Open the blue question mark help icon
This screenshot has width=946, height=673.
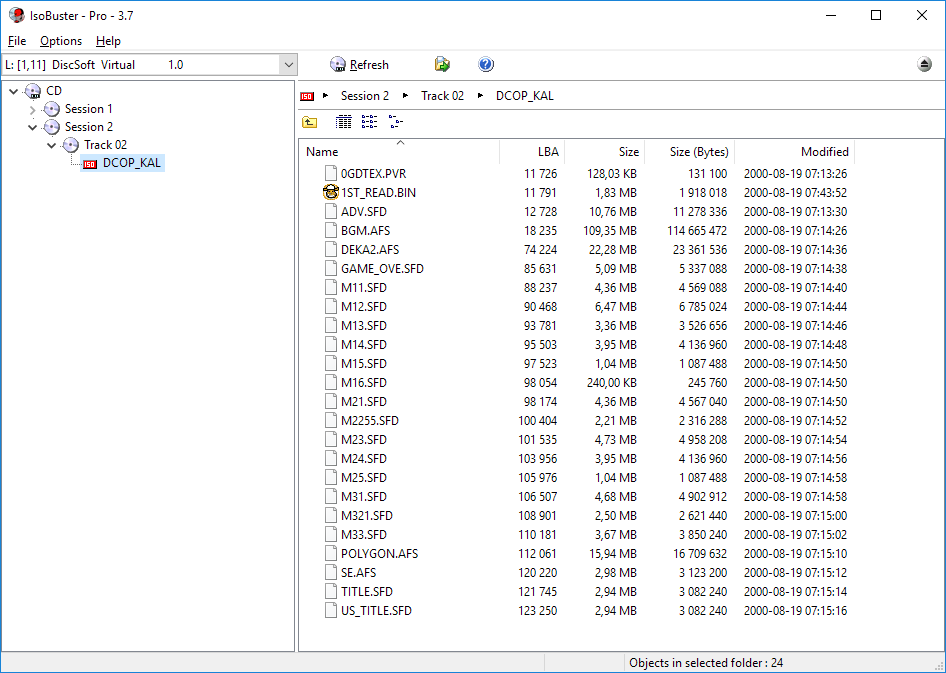486,65
